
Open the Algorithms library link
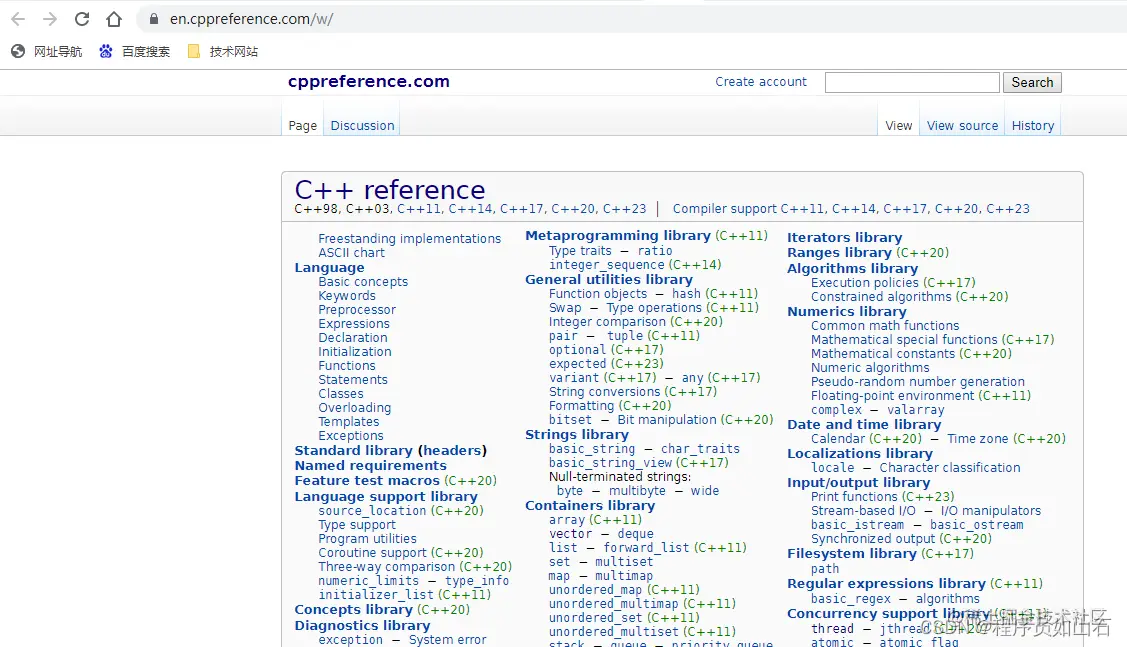pyautogui.click(x=852, y=269)
